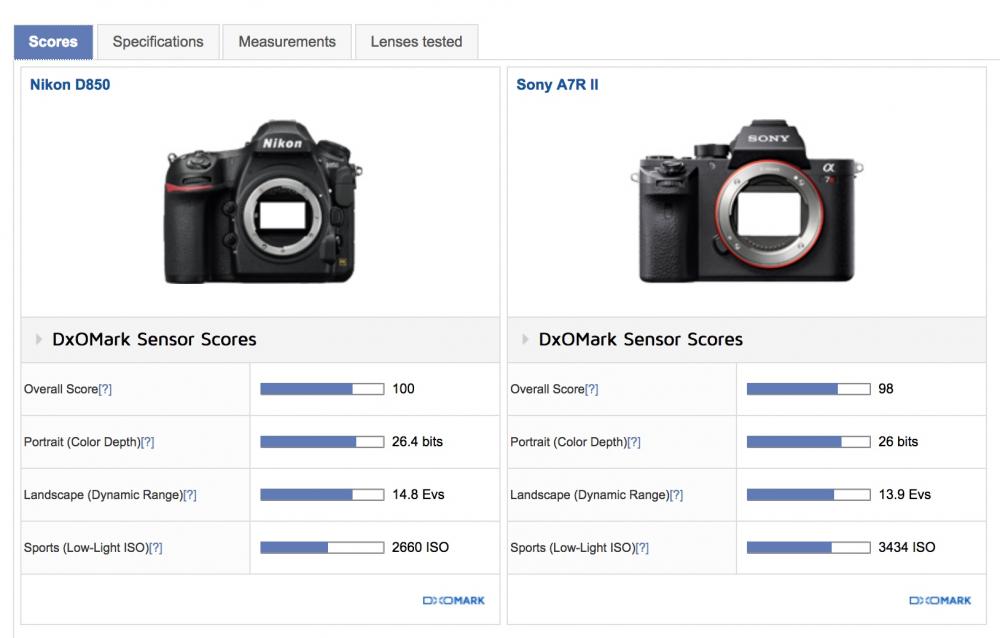Open Overall Score help for Nikon D850
Image resolution: width=1000 pixels, height=638 pixels.
click(105, 389)
